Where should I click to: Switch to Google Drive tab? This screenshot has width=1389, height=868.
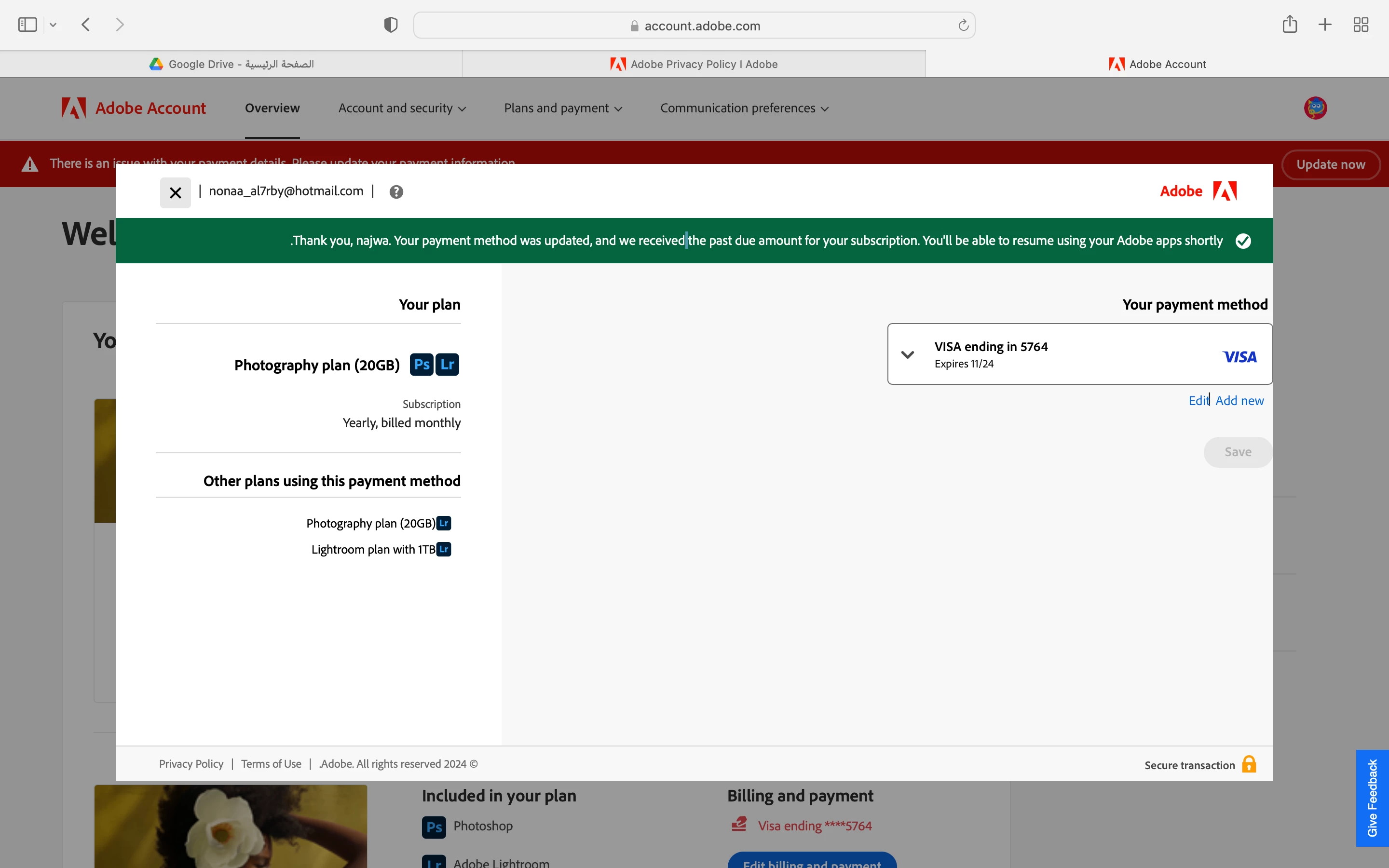click(231, 64)
